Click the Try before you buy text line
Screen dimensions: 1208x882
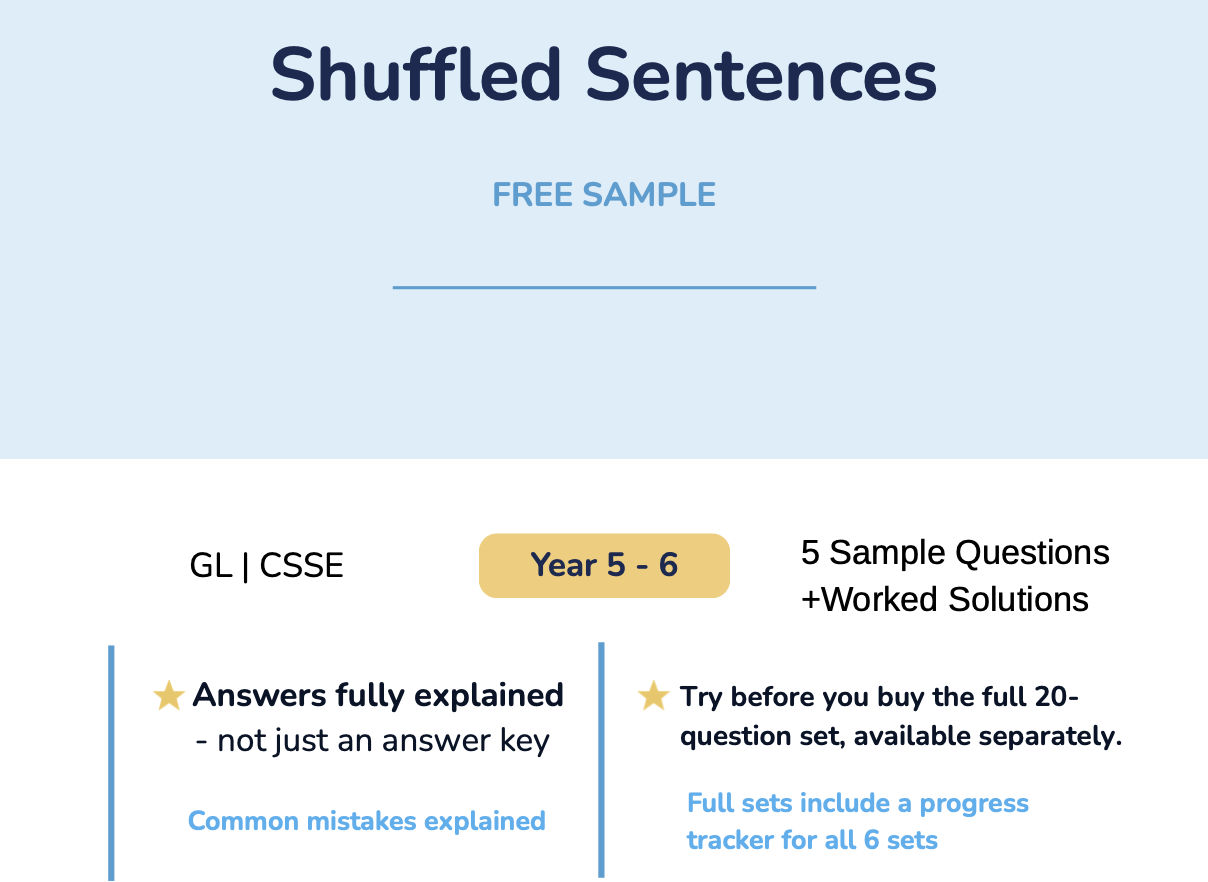pos(879,697)
